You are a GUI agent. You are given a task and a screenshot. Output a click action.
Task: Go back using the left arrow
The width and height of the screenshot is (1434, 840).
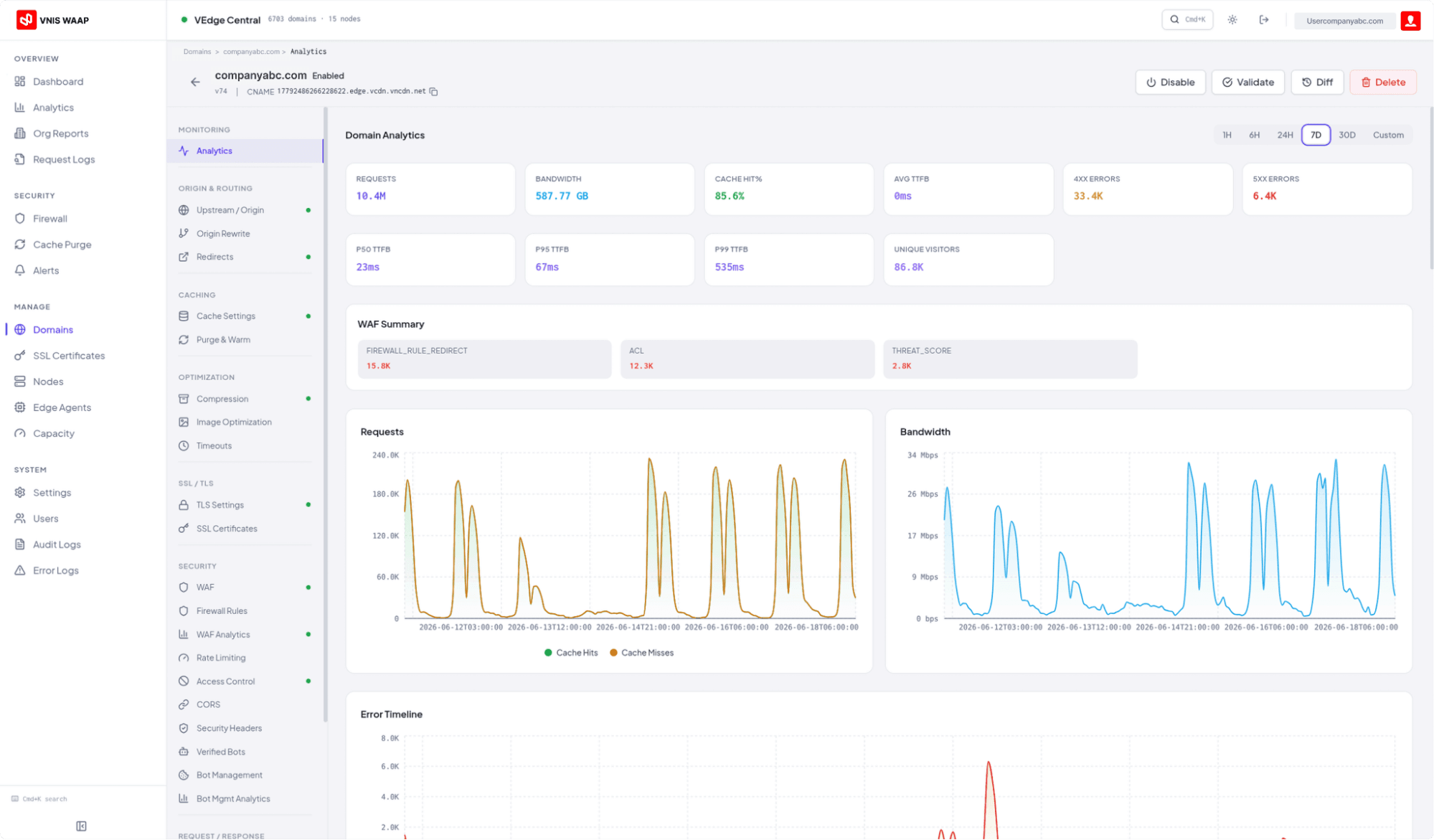click(x=195, y=82)
